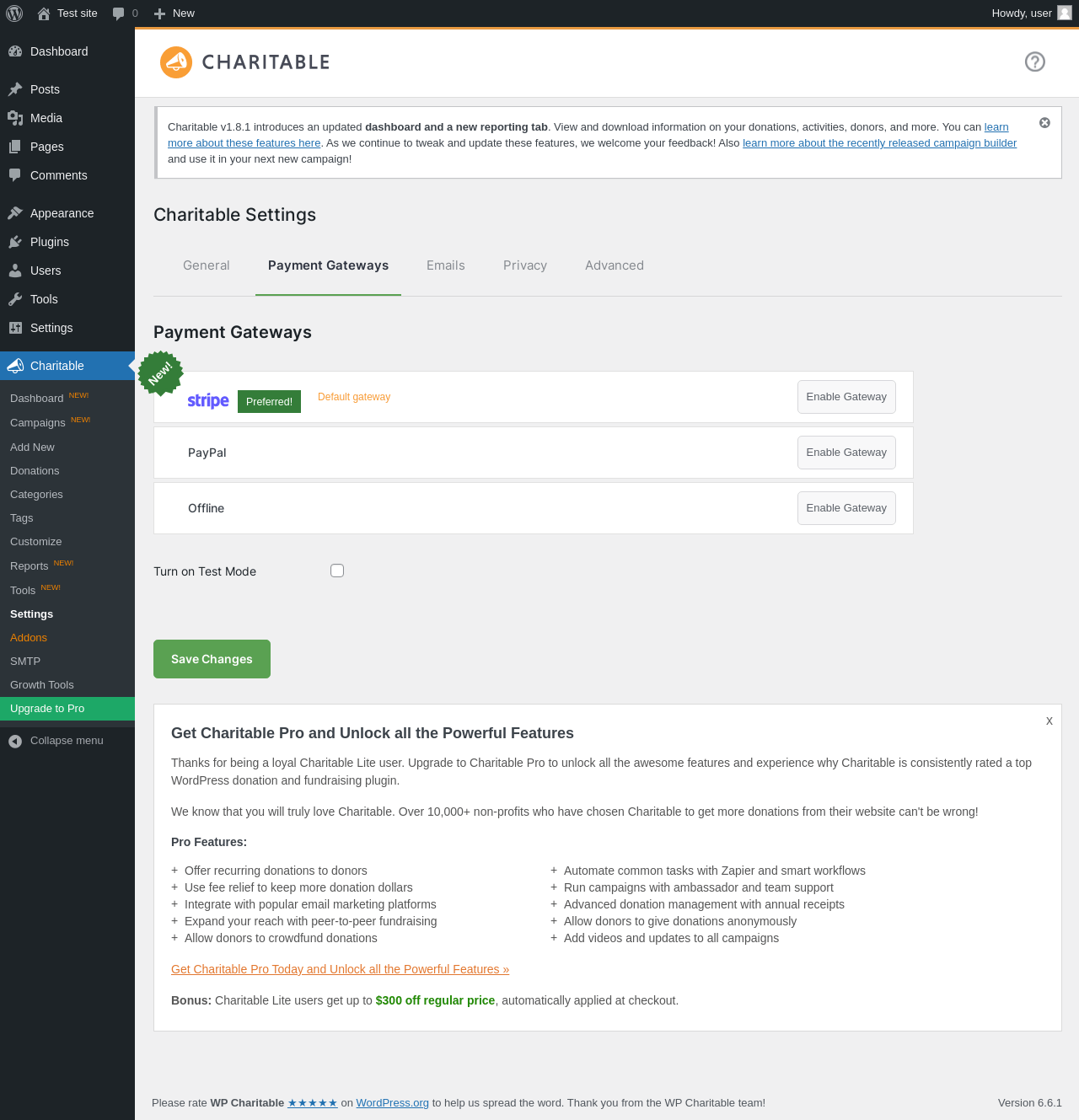Viewport: 1079px width, 1120px height.
Task: Click the Save Changes button
Action: [212, 659]
